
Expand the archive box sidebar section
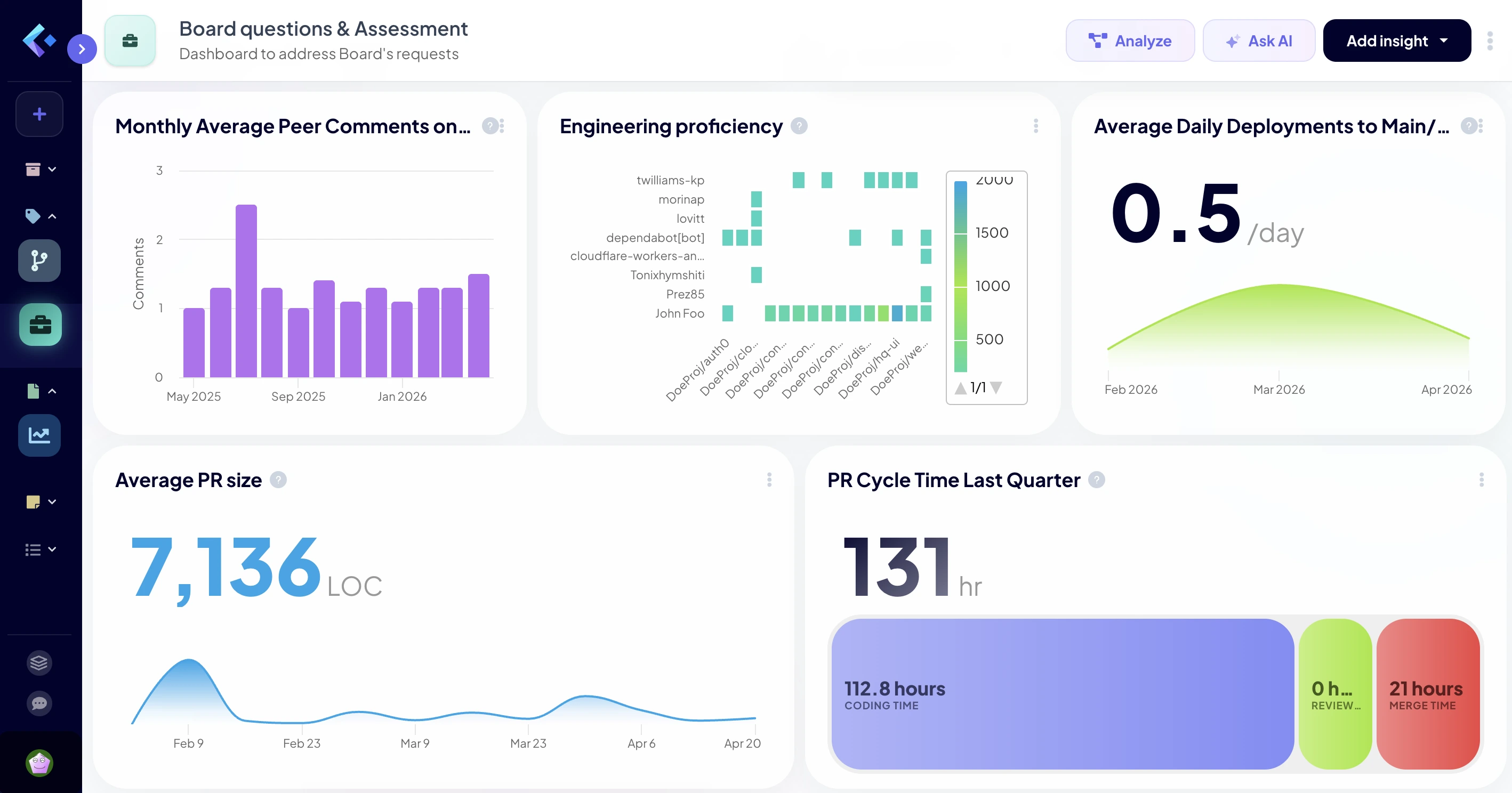40,169
